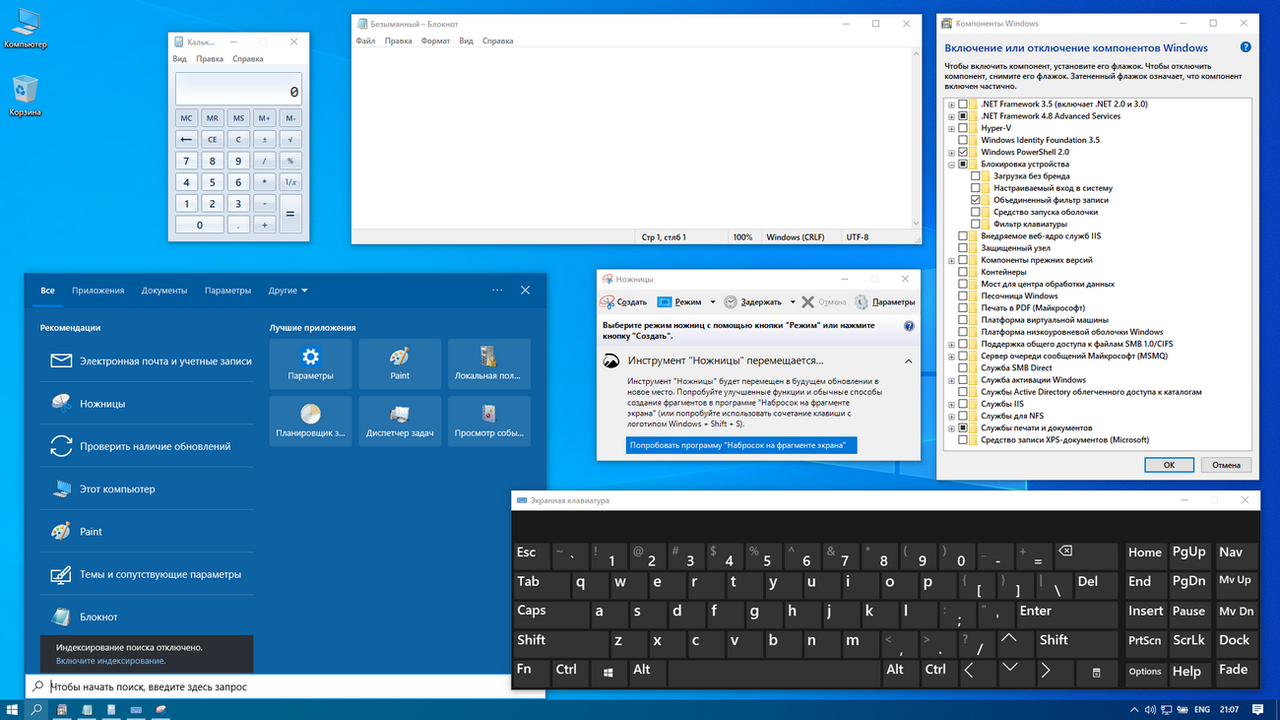This screenshot has height=720, width=1280.
Task: Open the Файл menu in Notepad
Action: [x=365, y=41]
